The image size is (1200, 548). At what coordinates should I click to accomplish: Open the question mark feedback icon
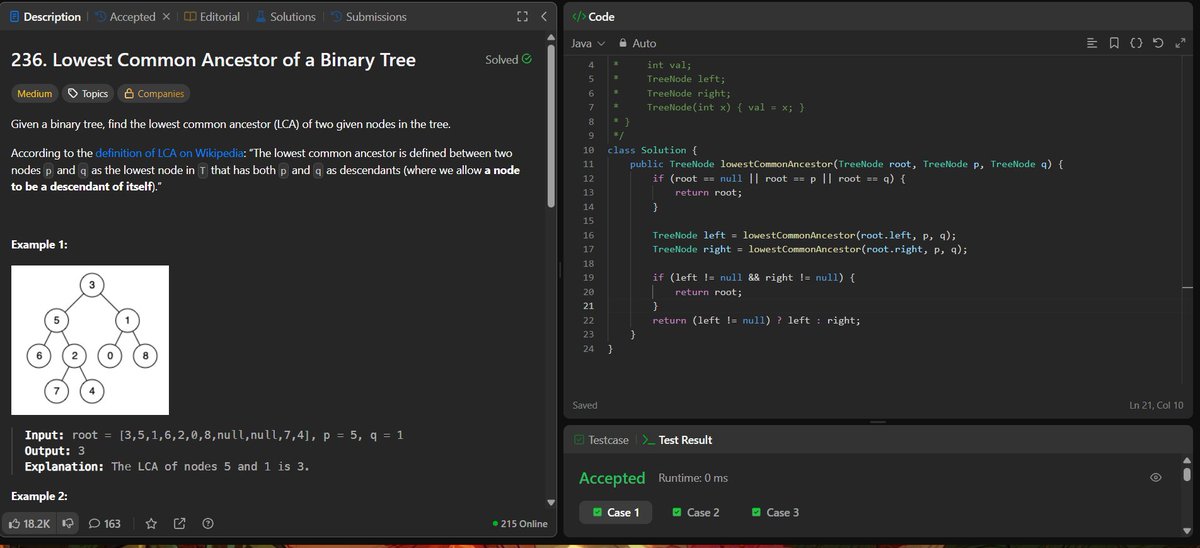pos(208,523)
